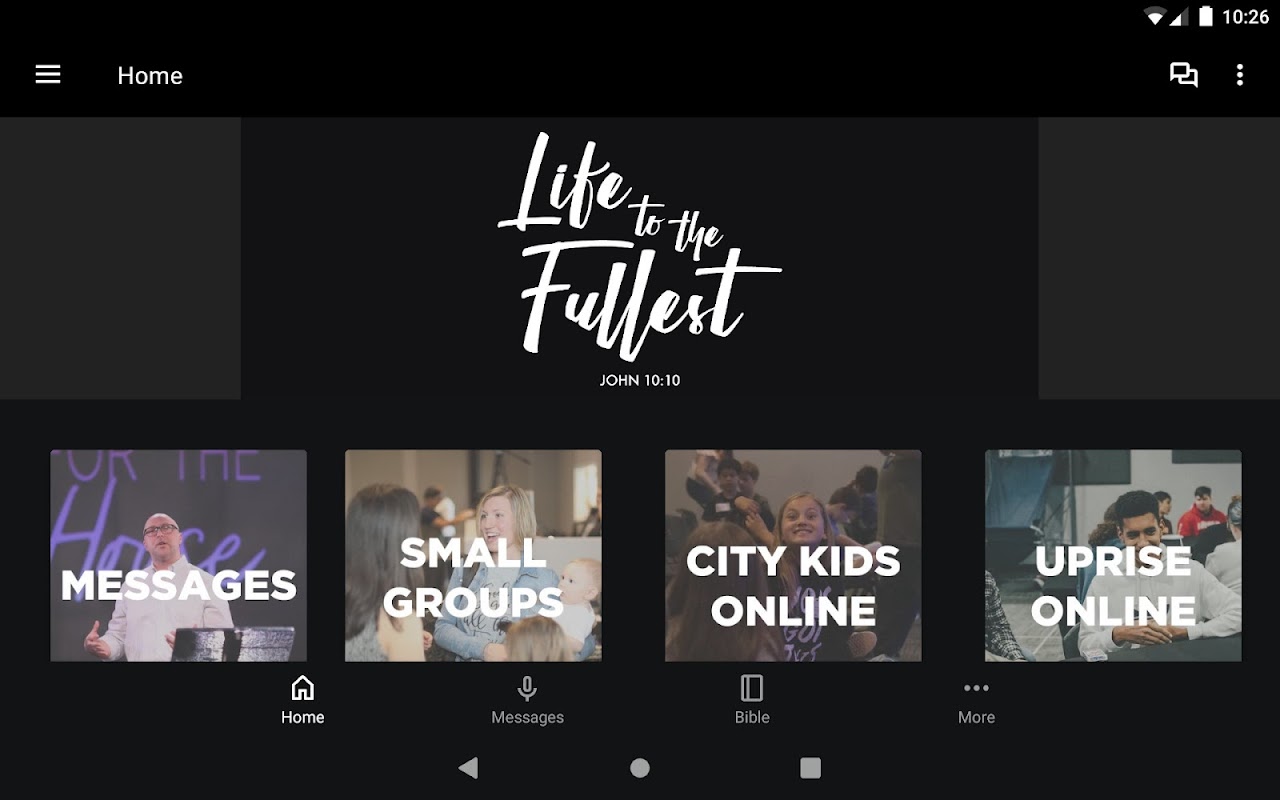Viewport: 1280px width, 800px height.
Task: Tap the Android home circle button
Action: click(640, 768)
